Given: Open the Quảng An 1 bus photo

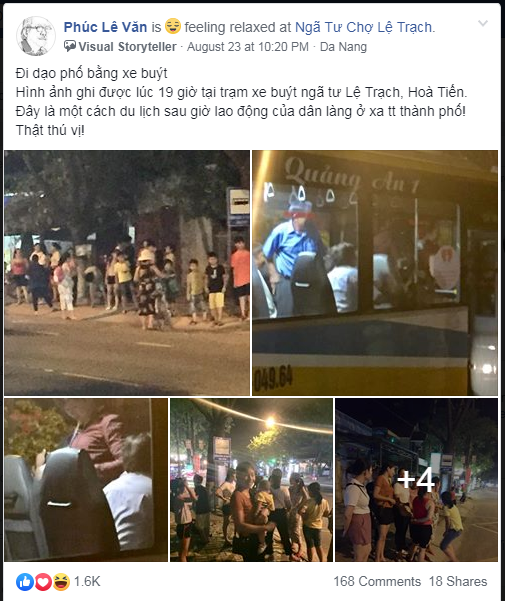Looking at the screenshot, I should tap(375, 273).
